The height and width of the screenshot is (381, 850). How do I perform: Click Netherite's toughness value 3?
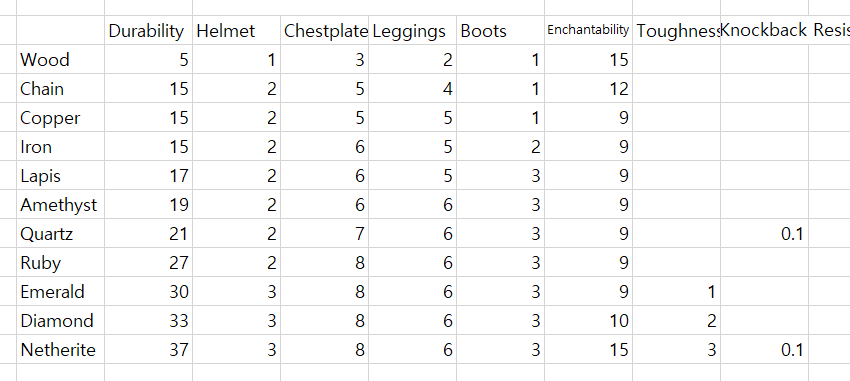pyautogui.click(x=676, y=350)
